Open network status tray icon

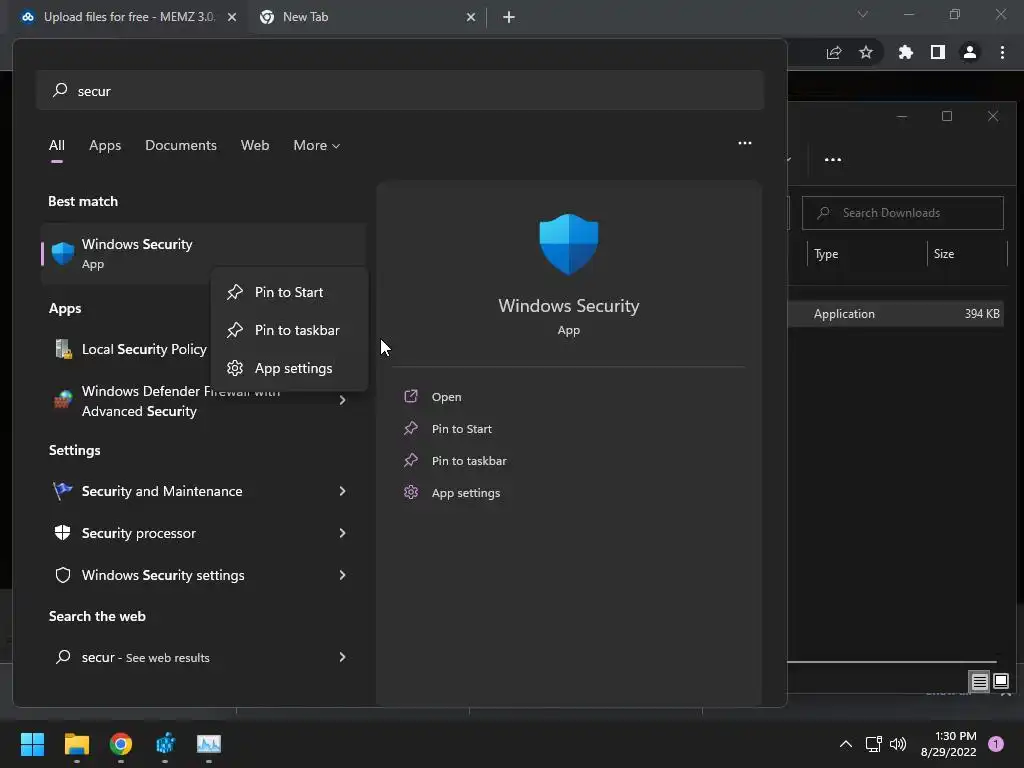coord(873,744)
